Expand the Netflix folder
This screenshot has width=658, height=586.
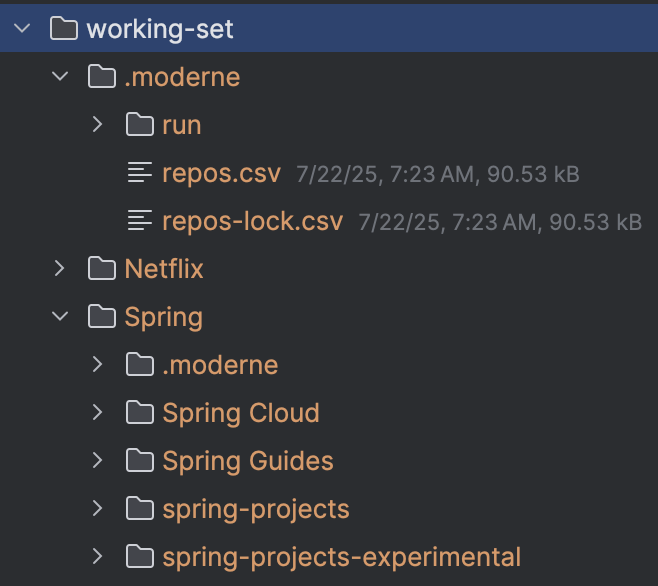pos(60,268)
